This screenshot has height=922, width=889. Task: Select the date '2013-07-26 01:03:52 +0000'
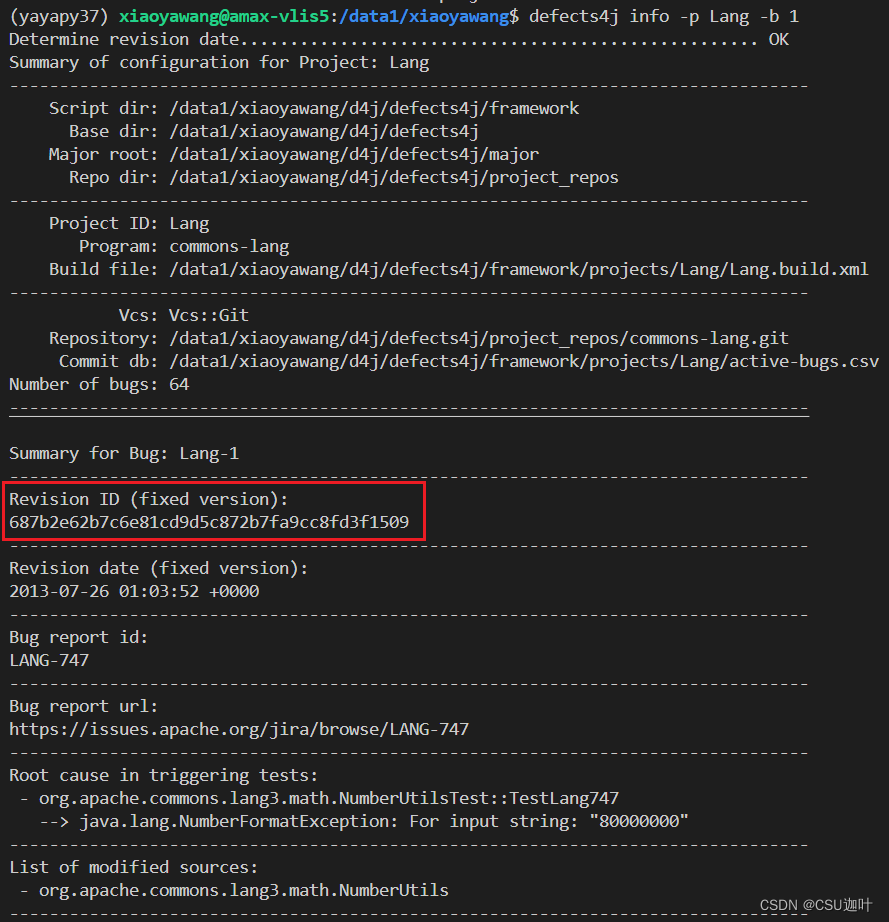tap(134, 591)
